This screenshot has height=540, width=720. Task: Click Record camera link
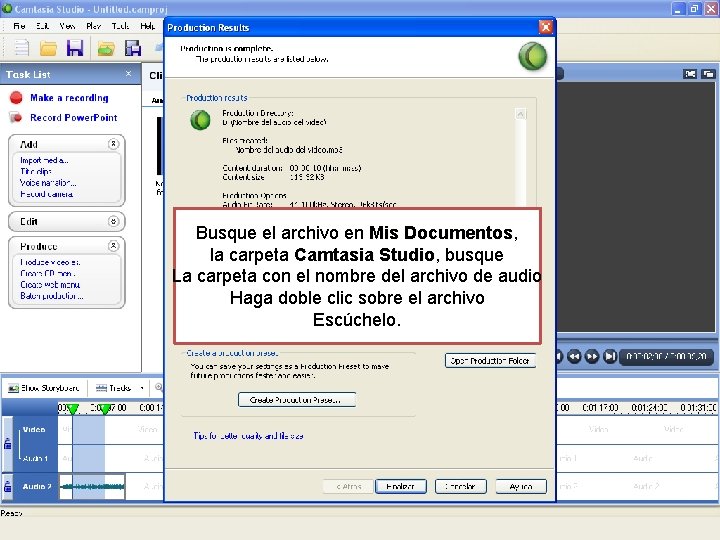[x=46, y=194]
